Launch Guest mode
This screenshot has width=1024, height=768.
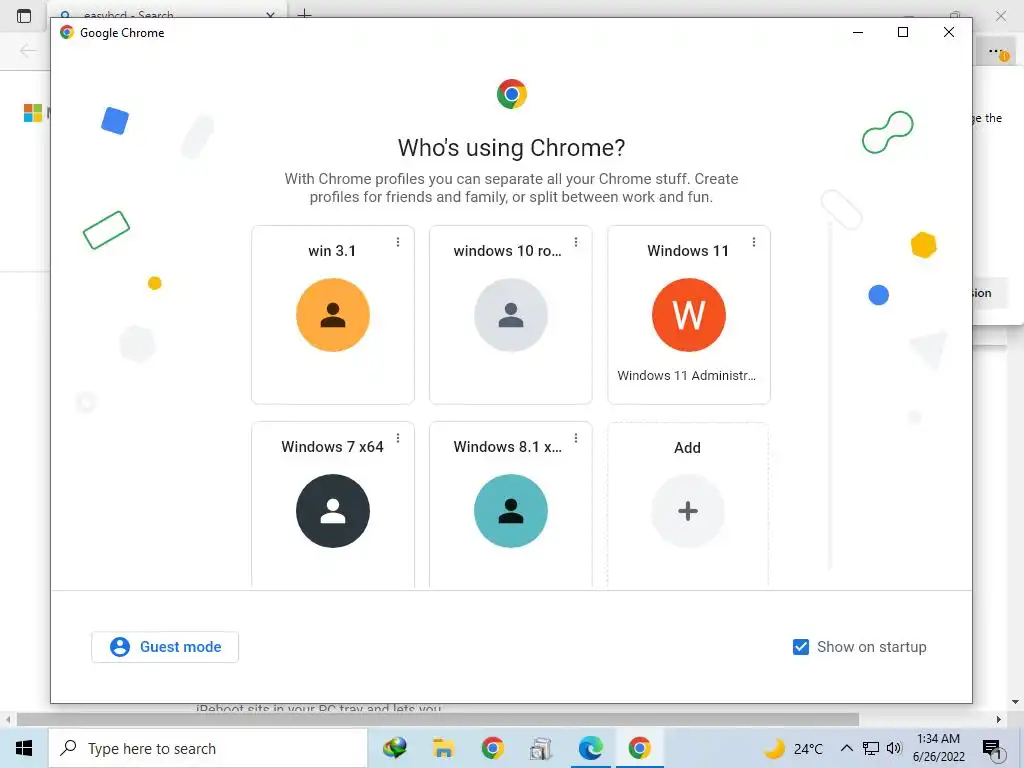[x=165, y=647]
